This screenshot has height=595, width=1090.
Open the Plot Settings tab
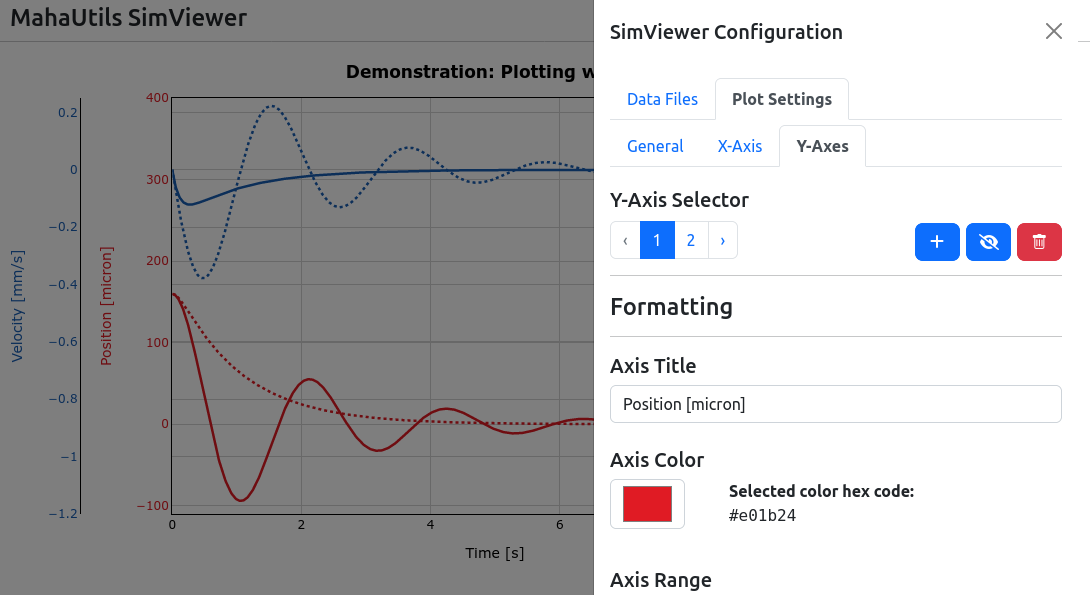click(782, 99)
